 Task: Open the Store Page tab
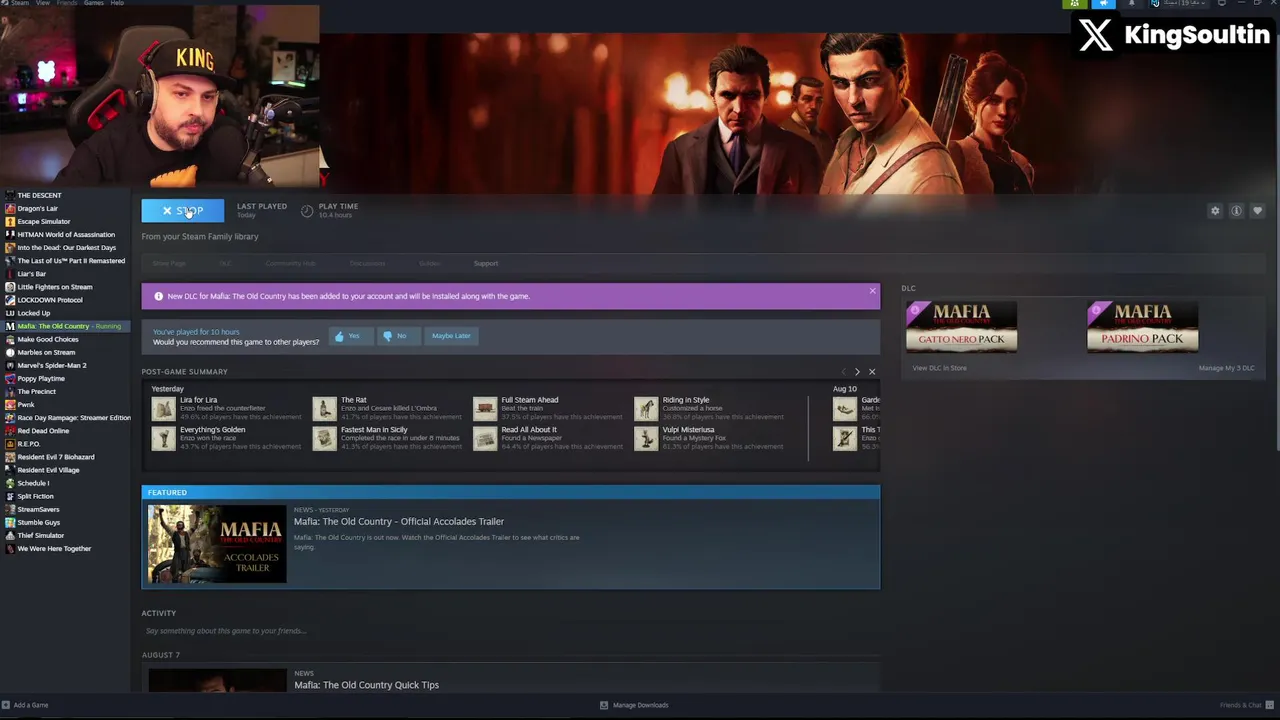click(x=169, y=263)
